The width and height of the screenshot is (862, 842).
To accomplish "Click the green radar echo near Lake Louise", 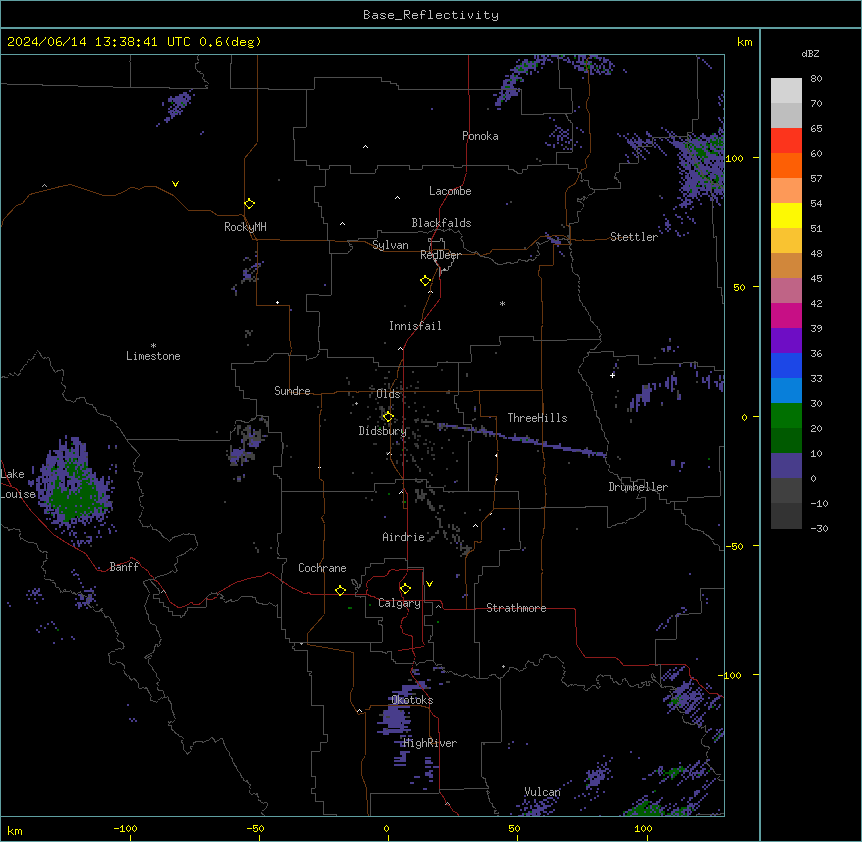I will point(71,492).
